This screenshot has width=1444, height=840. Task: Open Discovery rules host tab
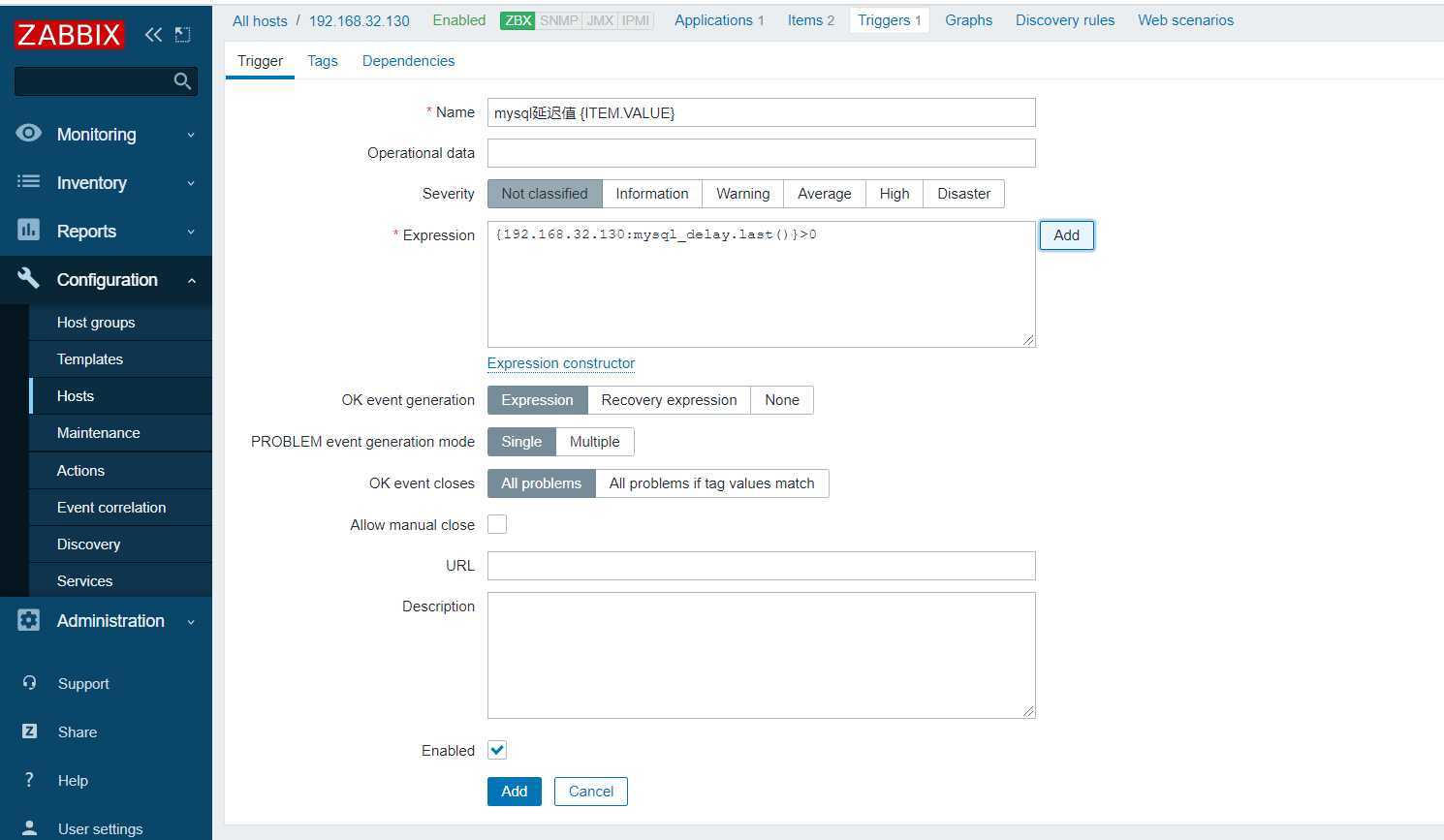click(x=1065, y=20)
